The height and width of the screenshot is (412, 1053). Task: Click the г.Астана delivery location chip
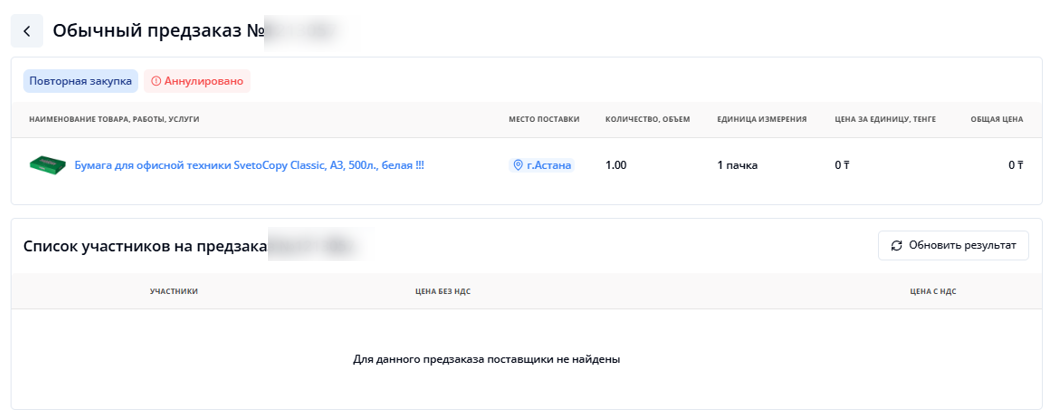click(541, 165)
